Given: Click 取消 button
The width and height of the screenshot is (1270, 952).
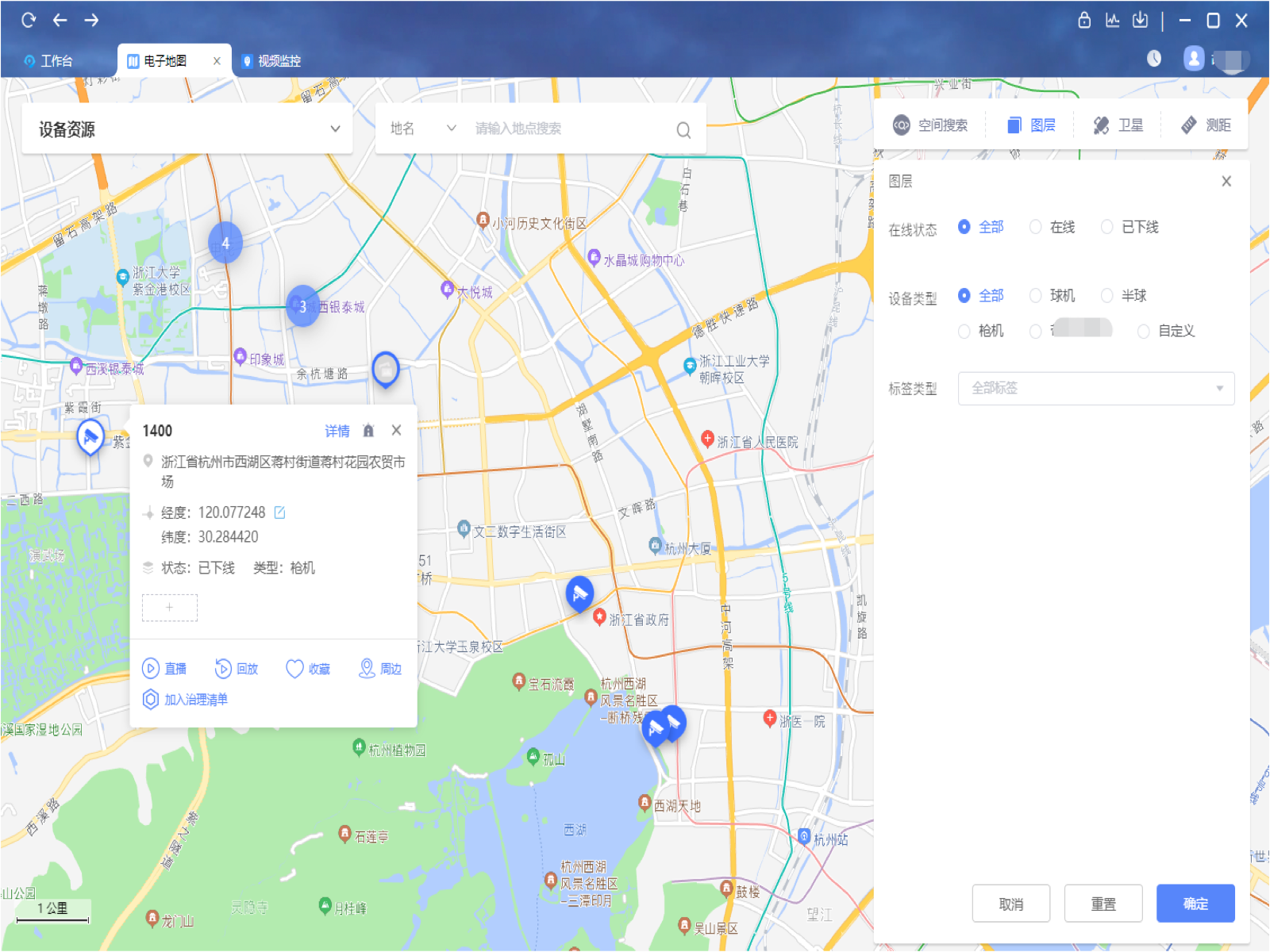Looking at the screenshot, I should tap(1011, 904).
